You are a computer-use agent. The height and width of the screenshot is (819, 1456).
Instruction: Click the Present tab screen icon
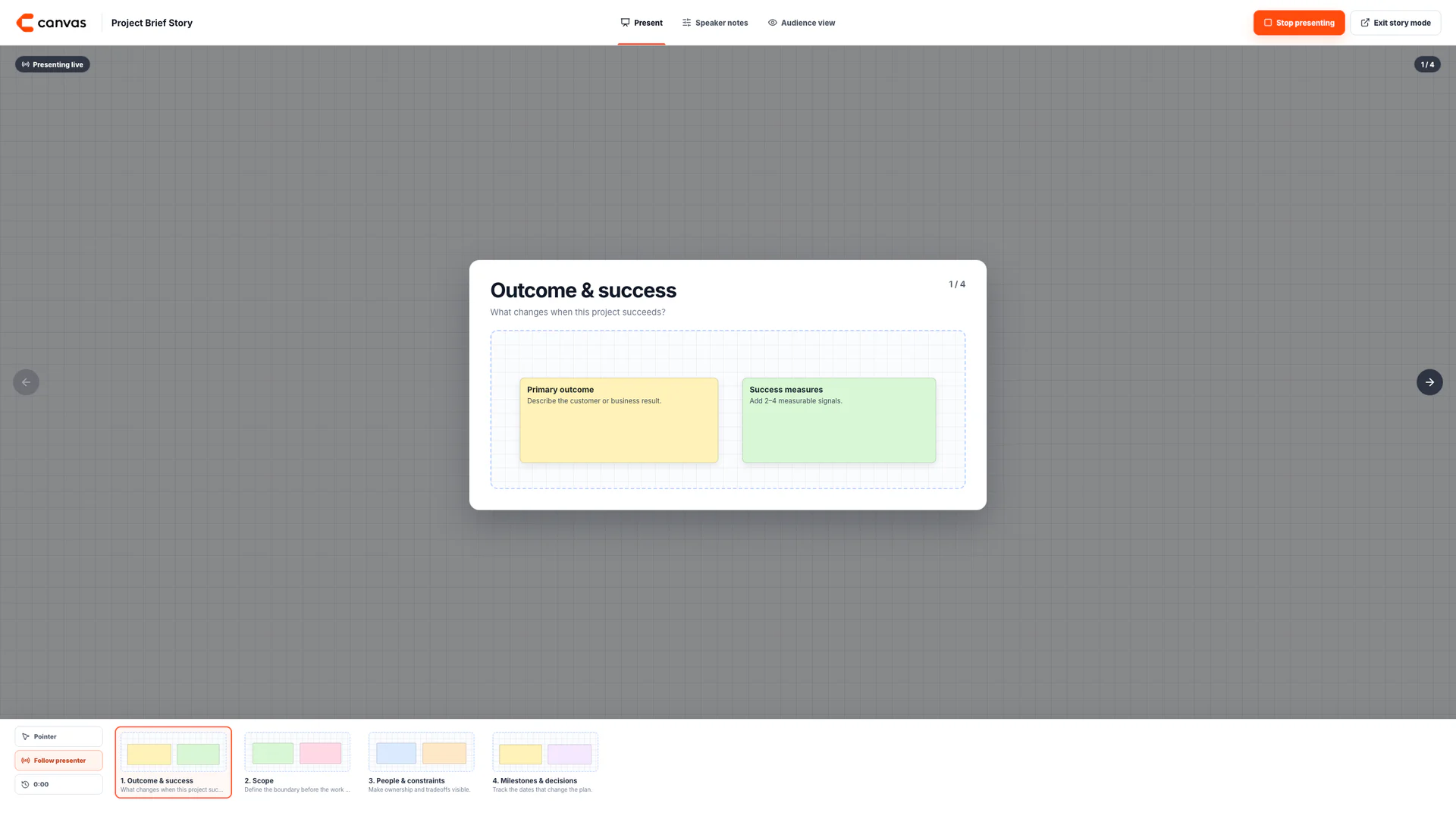coord(625,23)
